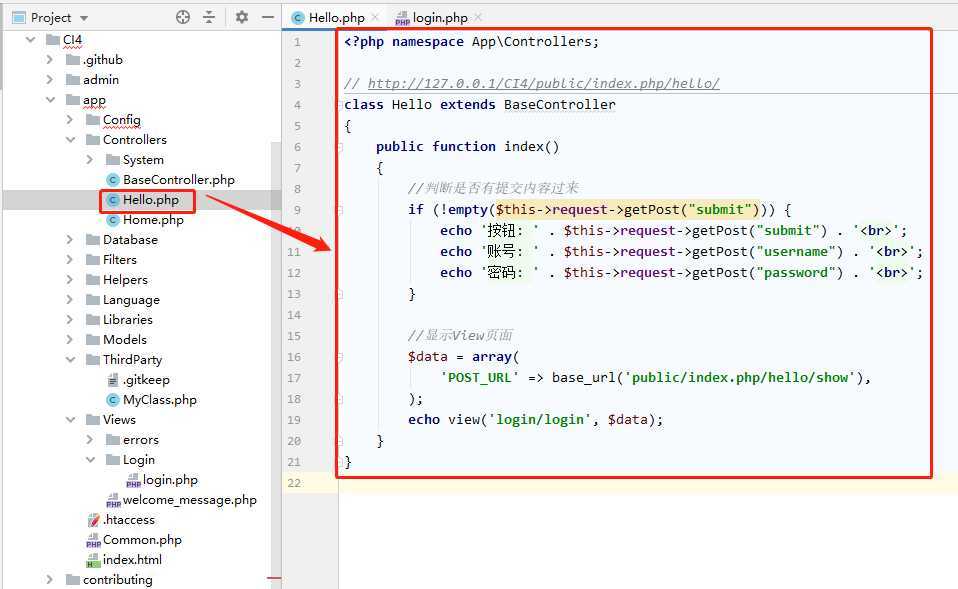Collapse the Controllers folder

click(x=70, y=140)
